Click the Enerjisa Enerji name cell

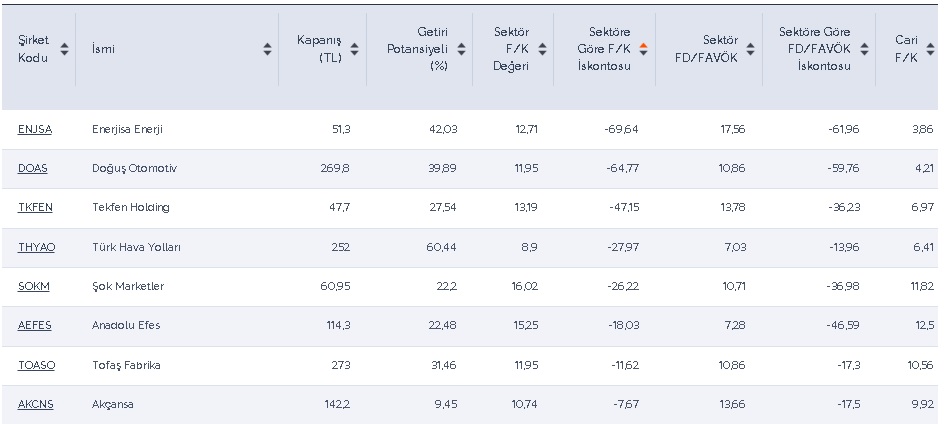click(127, 129)
